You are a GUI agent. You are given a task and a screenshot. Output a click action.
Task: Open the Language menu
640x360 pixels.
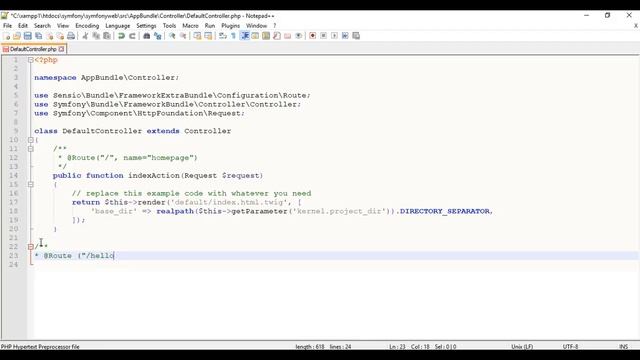(x=118, y=26)
